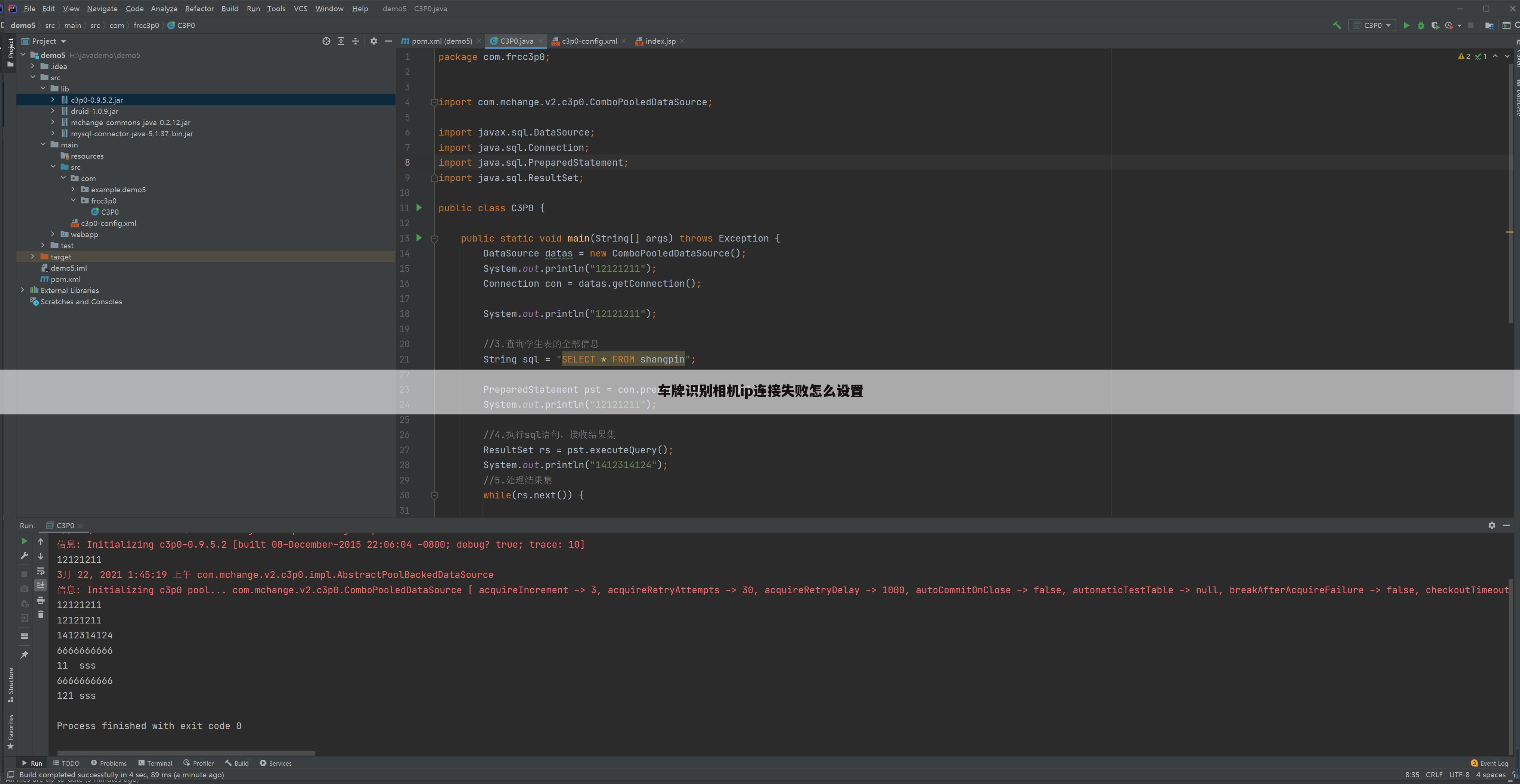The height and width of the screenshot is (784, 1520).
Task: Open run configuration wrench icon in Run panel
Action: coord(24,556)
